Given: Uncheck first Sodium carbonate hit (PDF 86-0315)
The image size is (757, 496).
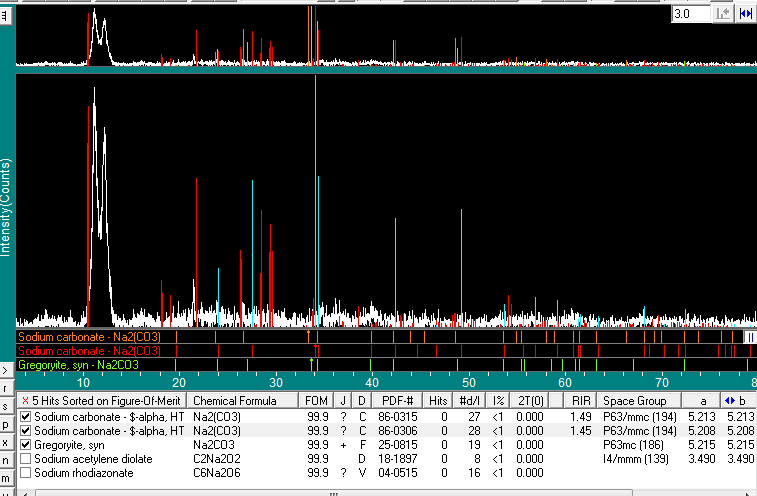Looking at the screenshot, I should coord(26,416).
